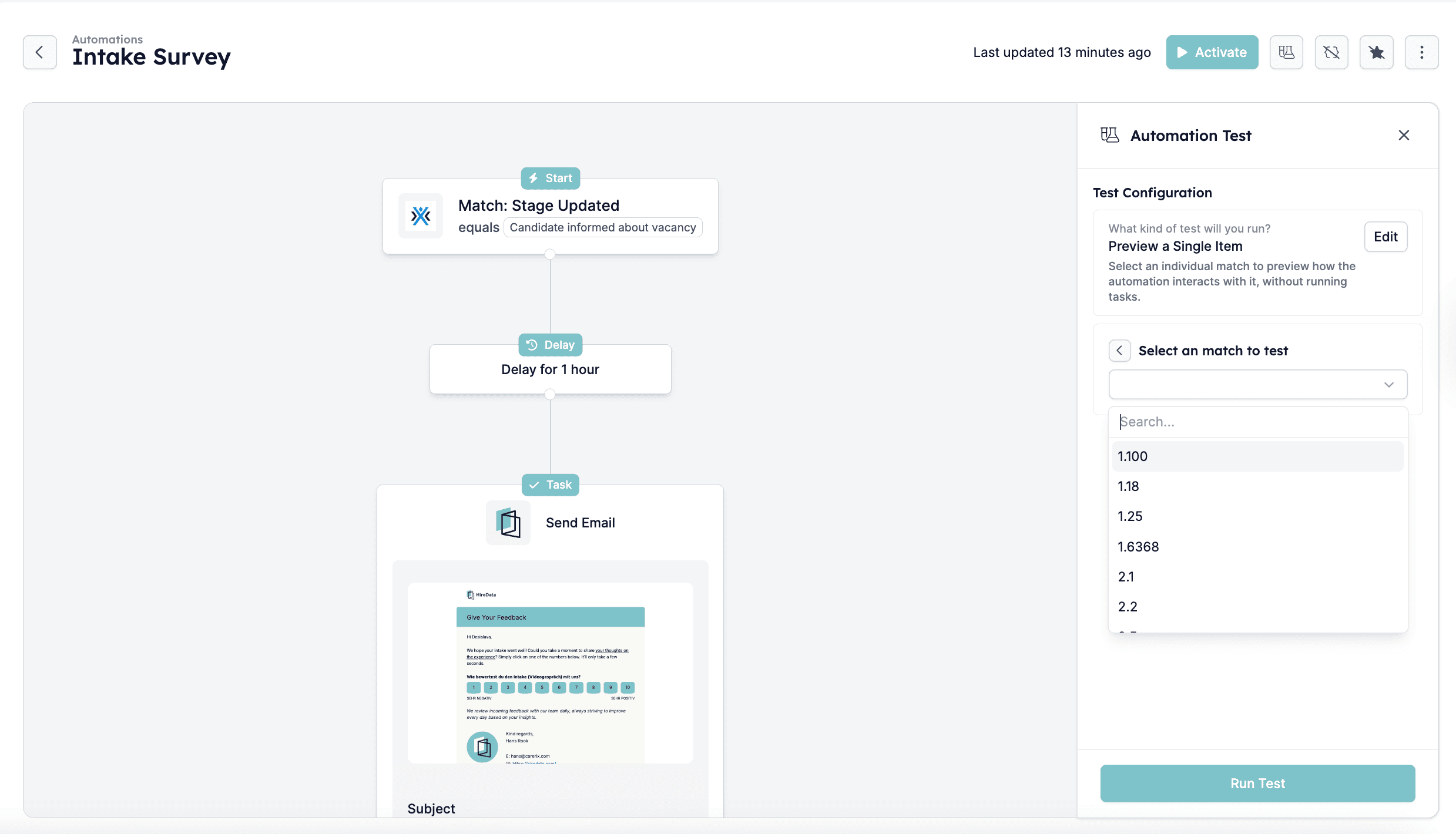Choose match 2.2 from the list
The width and height of the screenshot is (1456, 834).
pyautogui.click(x=1257, y=607)
